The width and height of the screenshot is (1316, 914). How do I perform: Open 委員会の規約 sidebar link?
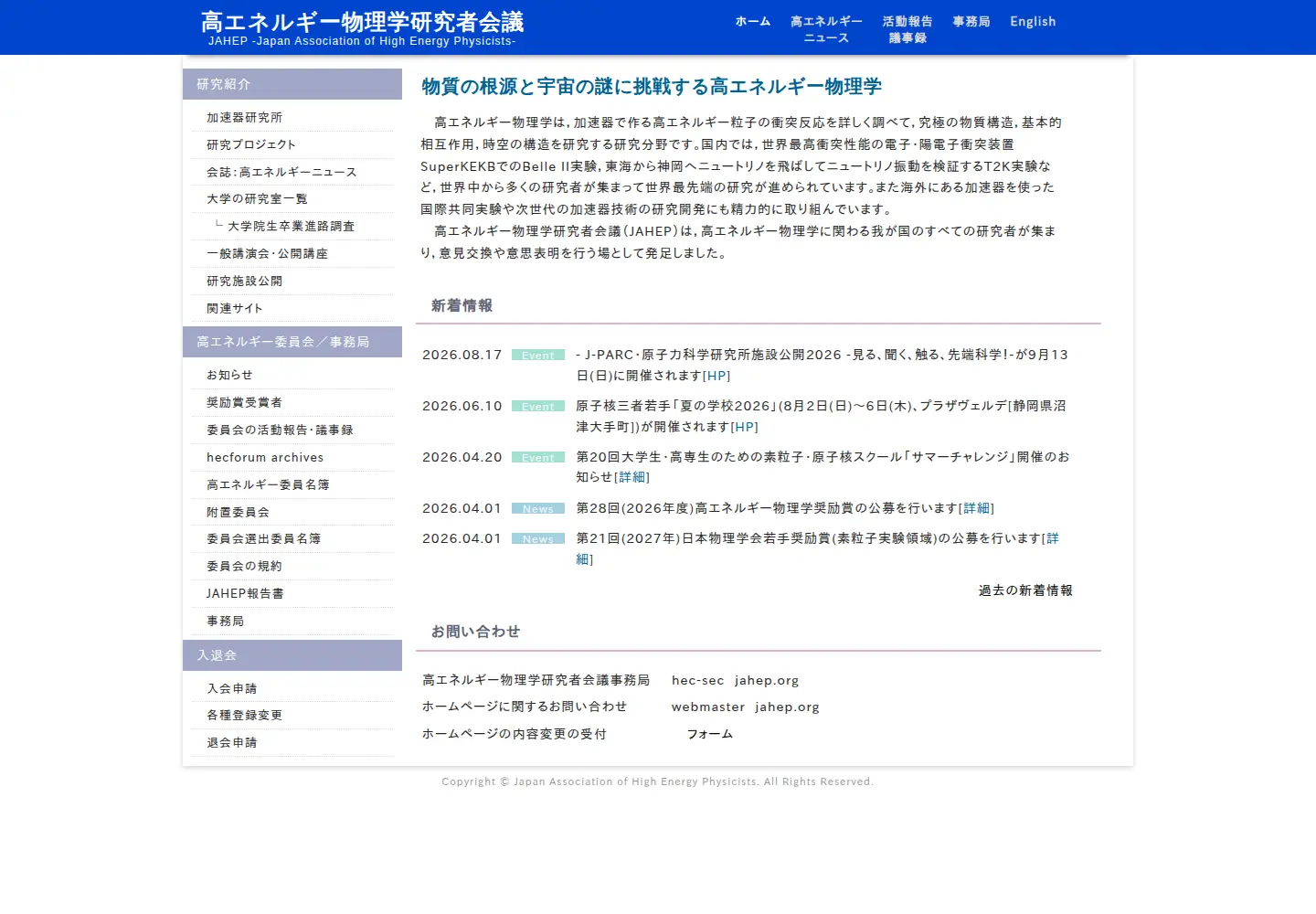244,567
